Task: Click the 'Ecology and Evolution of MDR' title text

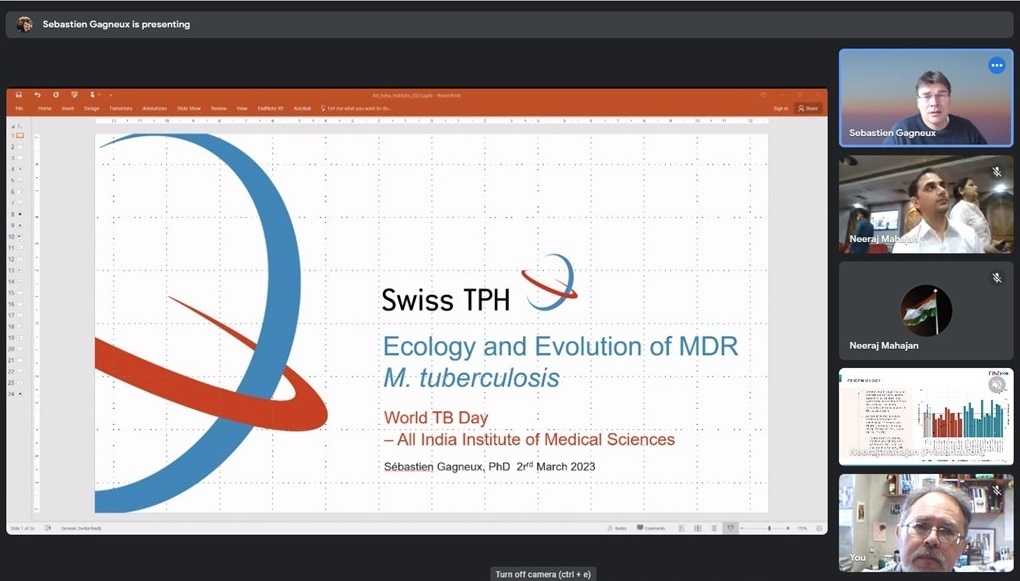Action: click(561, 346)
